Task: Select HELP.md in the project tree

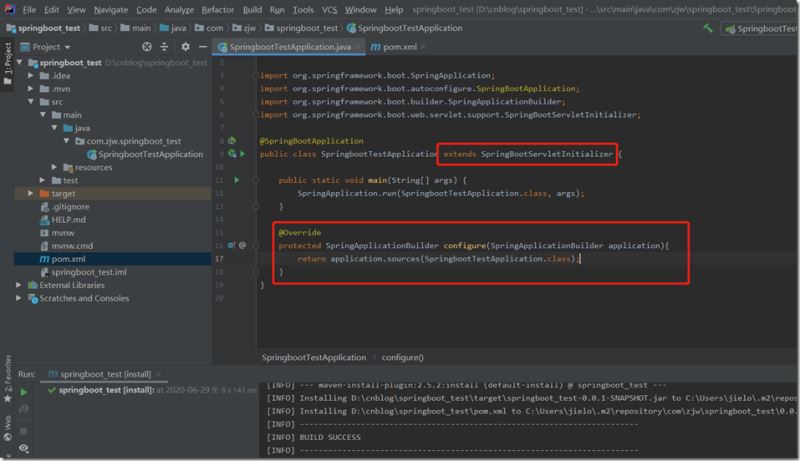Action: click(x=69, y=219)
